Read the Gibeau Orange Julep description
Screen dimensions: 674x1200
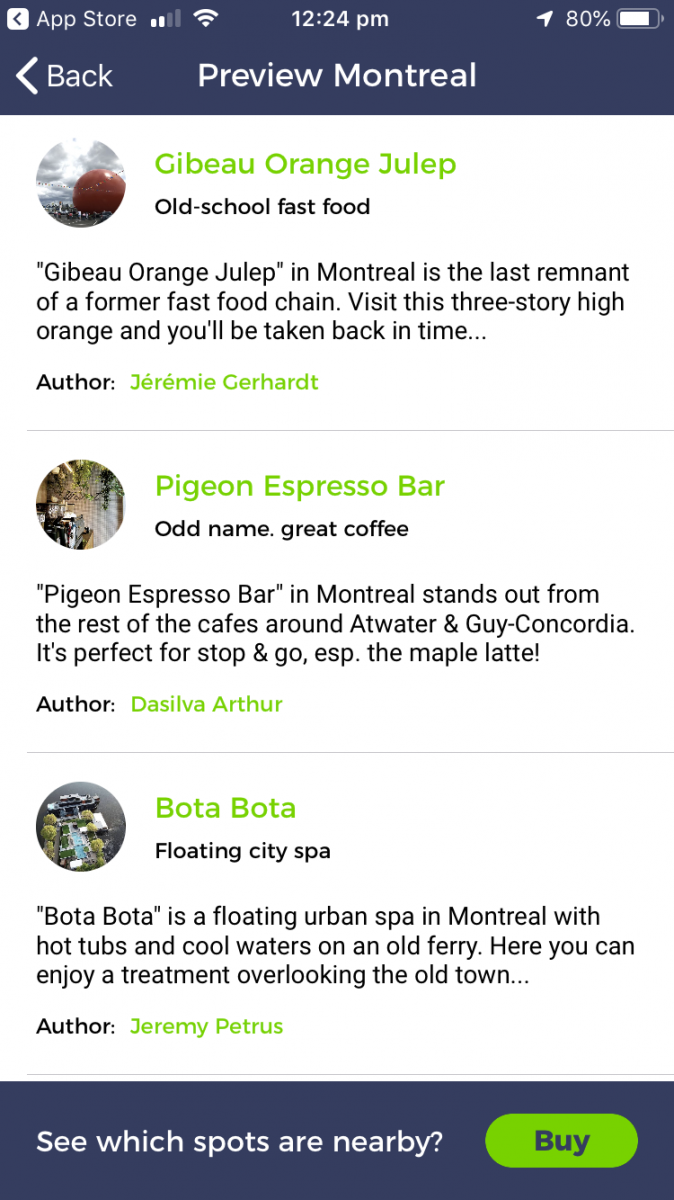pyautogui.click(x=333, y=302)
